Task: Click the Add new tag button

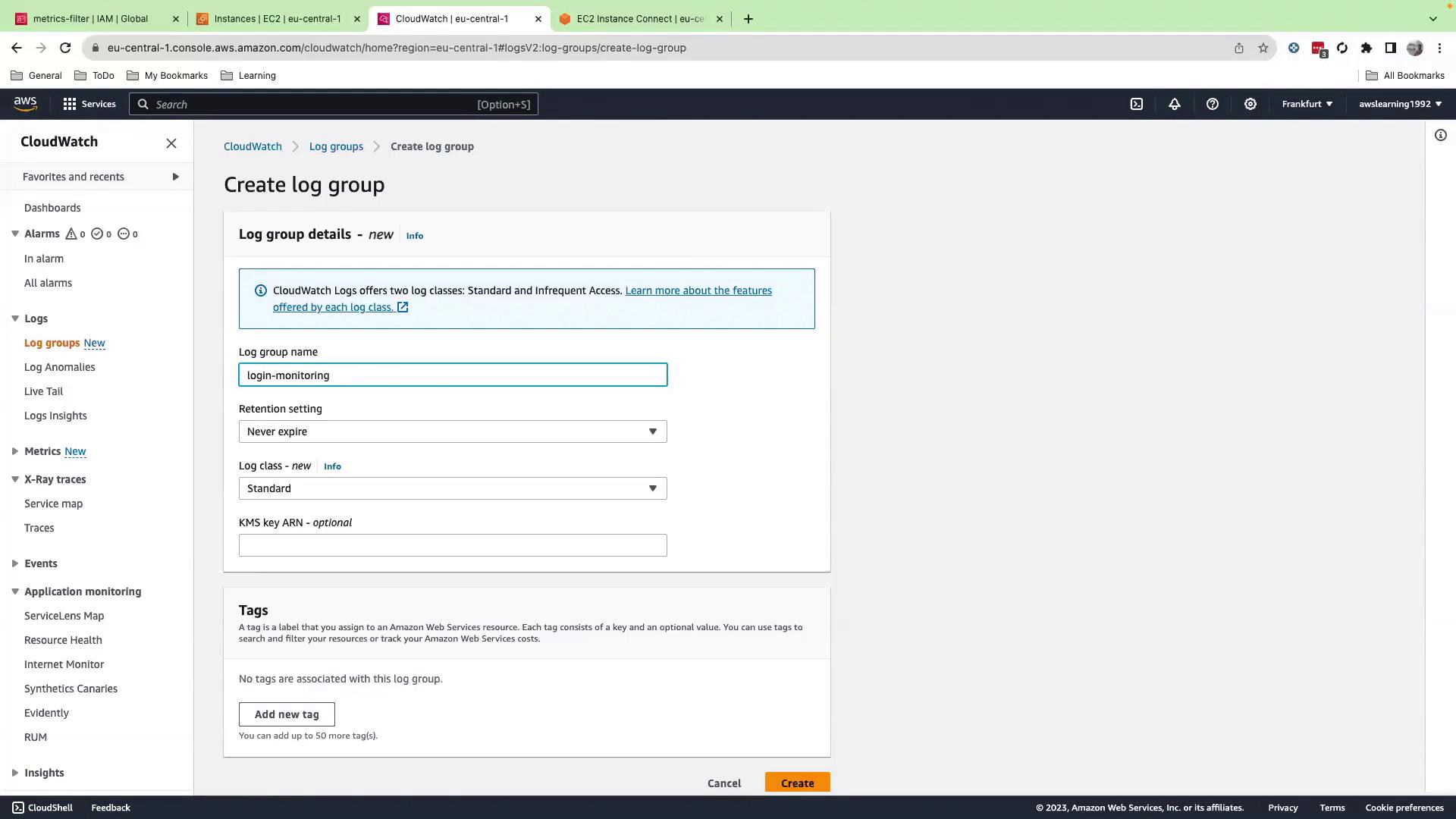Action: [287, 714]
